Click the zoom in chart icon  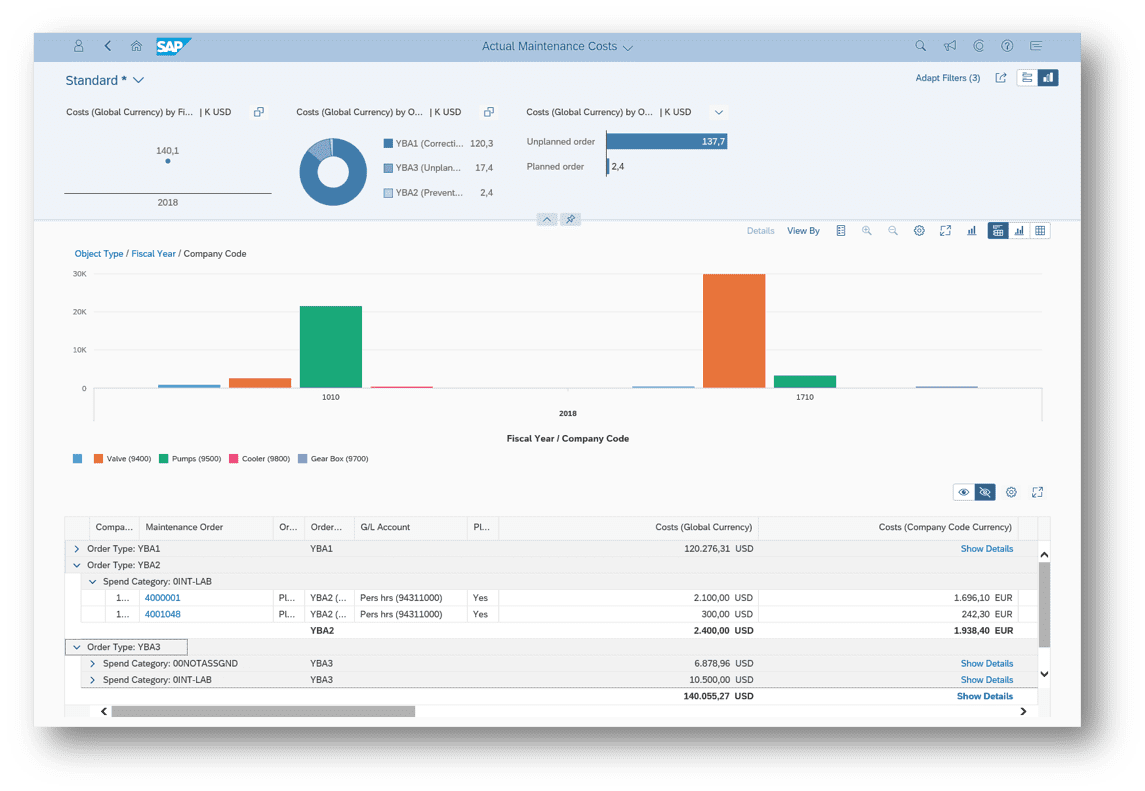pyautogui.click(x=867, y=231)
